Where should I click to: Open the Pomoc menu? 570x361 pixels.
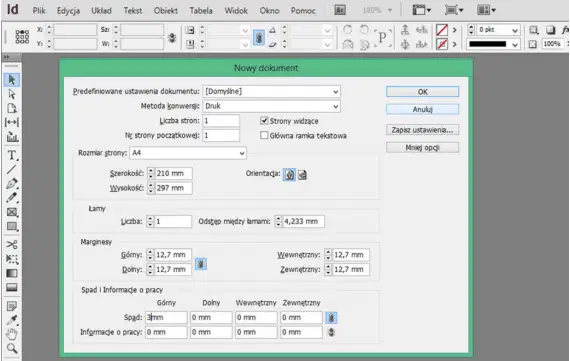(x=303, y=11)
